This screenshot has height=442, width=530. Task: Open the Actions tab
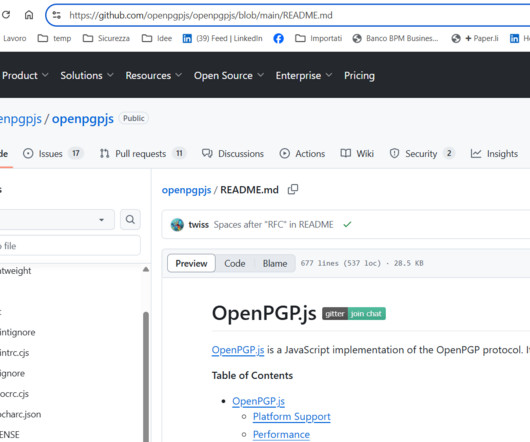tap(302, 154)
